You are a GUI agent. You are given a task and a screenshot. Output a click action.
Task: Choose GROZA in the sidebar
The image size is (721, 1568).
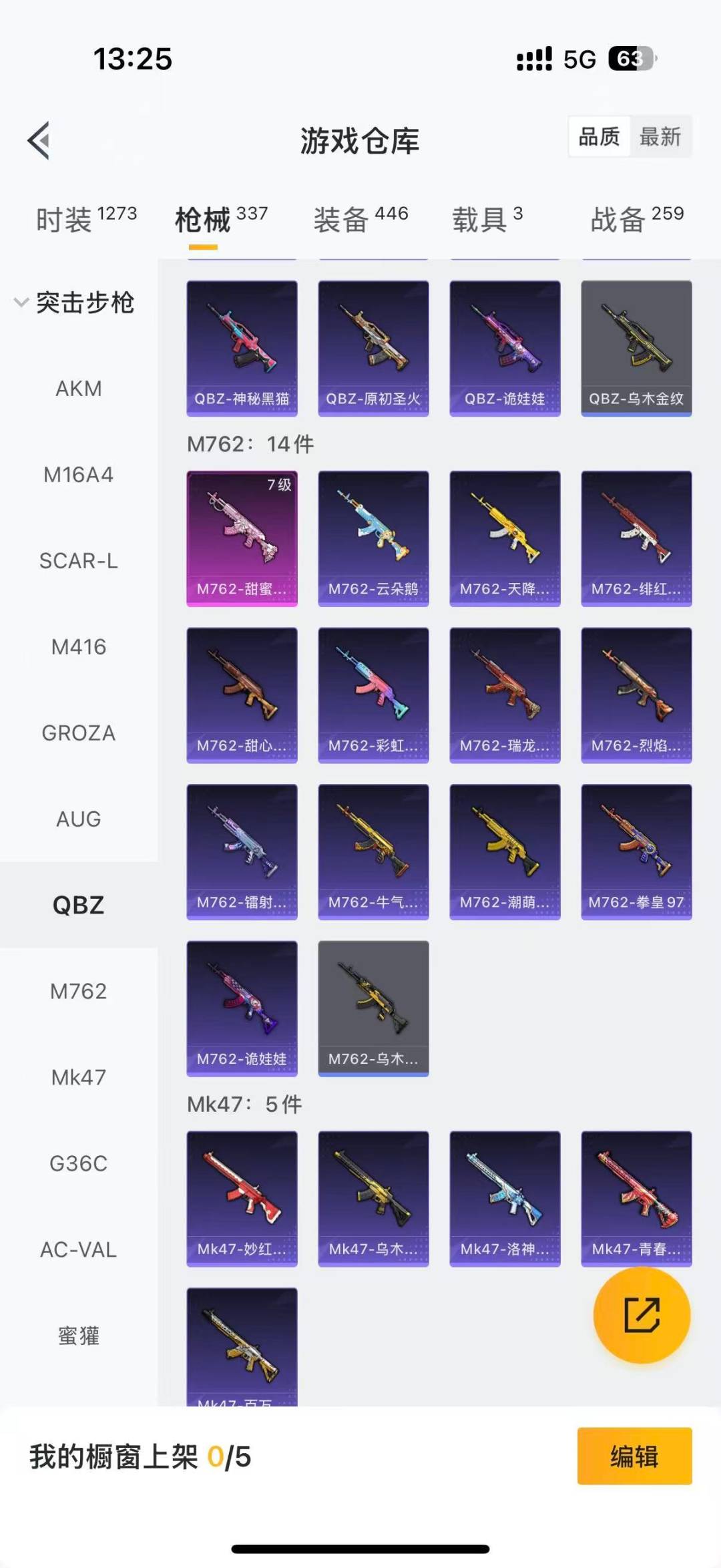click(79, 733)
